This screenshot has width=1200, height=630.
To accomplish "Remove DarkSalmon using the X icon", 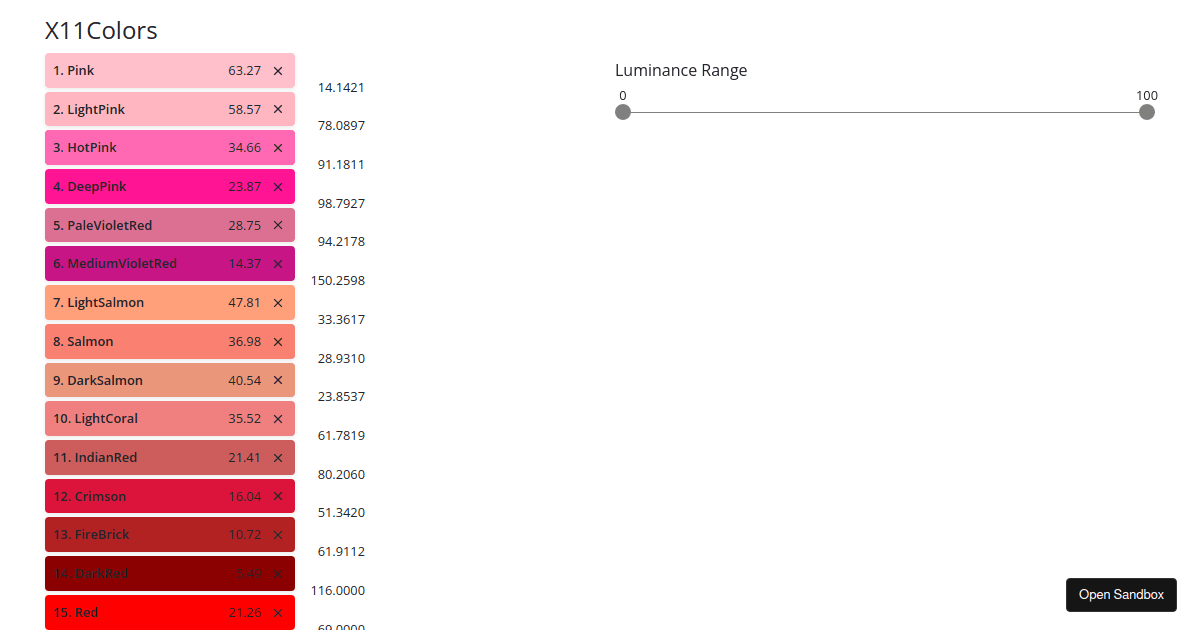I will [278, 380].
